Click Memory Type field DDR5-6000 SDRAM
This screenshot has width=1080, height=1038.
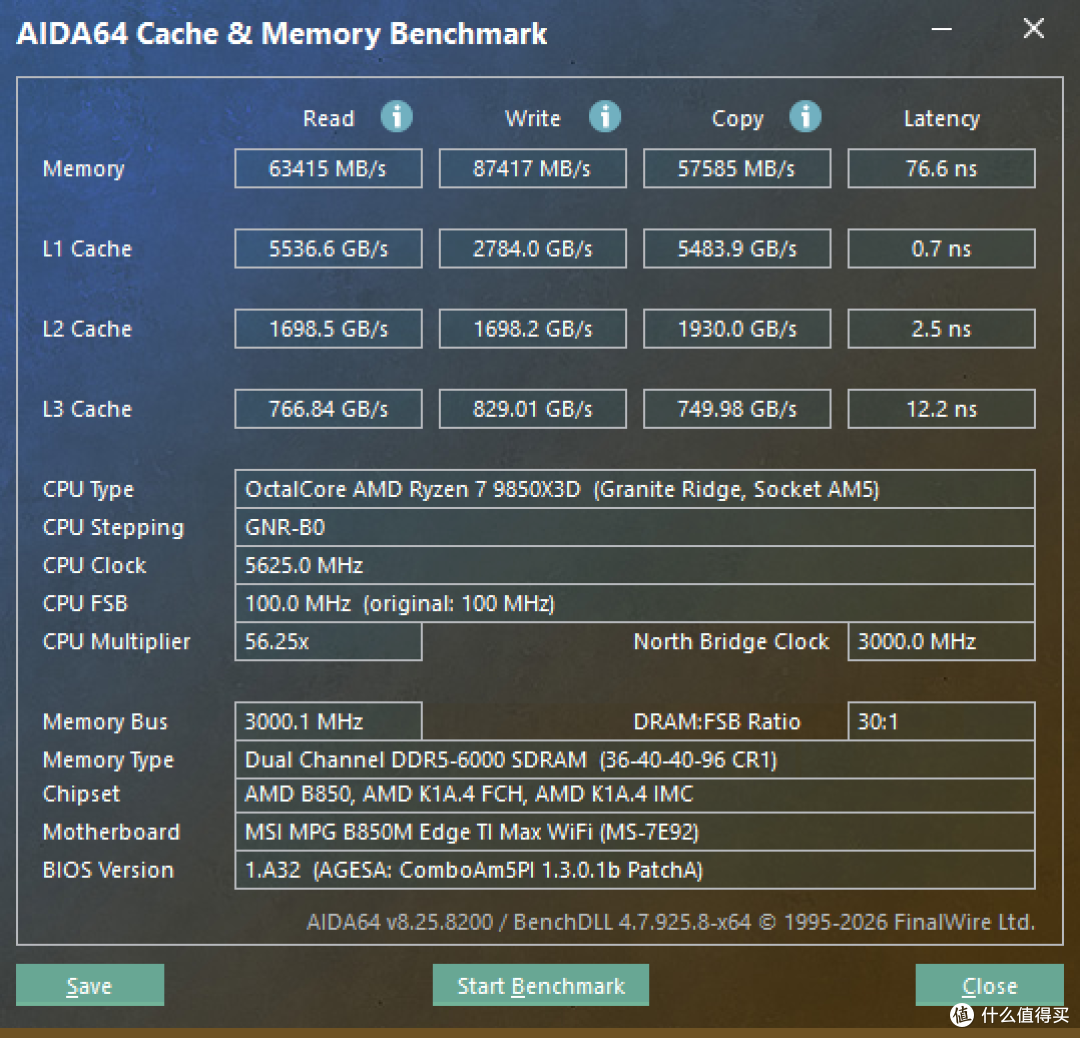click(634, 760)
